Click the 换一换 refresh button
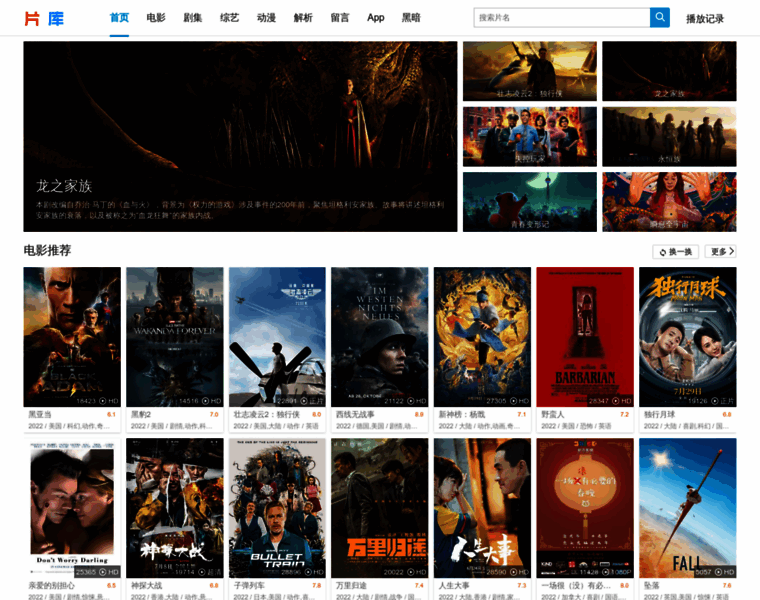 click(x=675, y=252)
